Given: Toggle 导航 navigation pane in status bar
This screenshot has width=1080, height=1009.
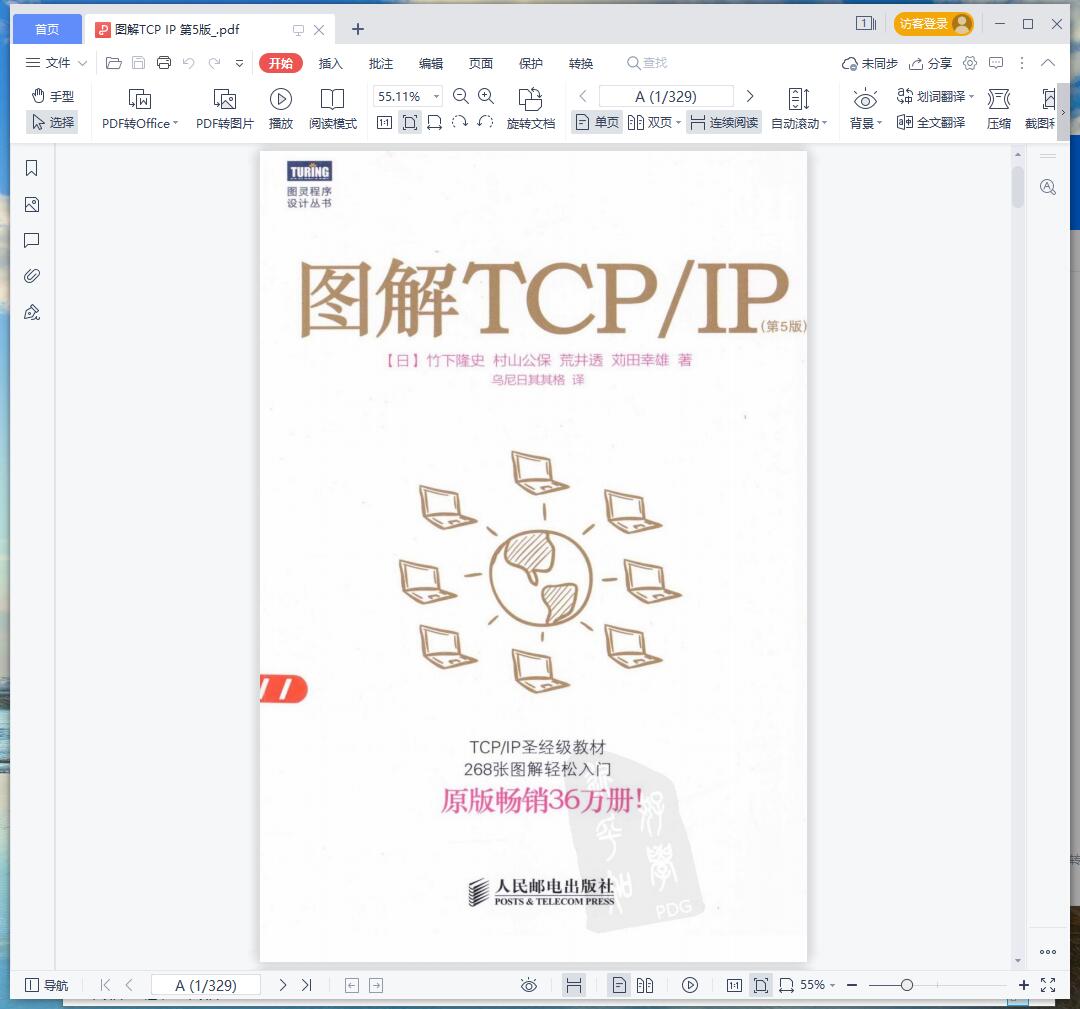Looking at the screenshot, I should tap(47, 985).
